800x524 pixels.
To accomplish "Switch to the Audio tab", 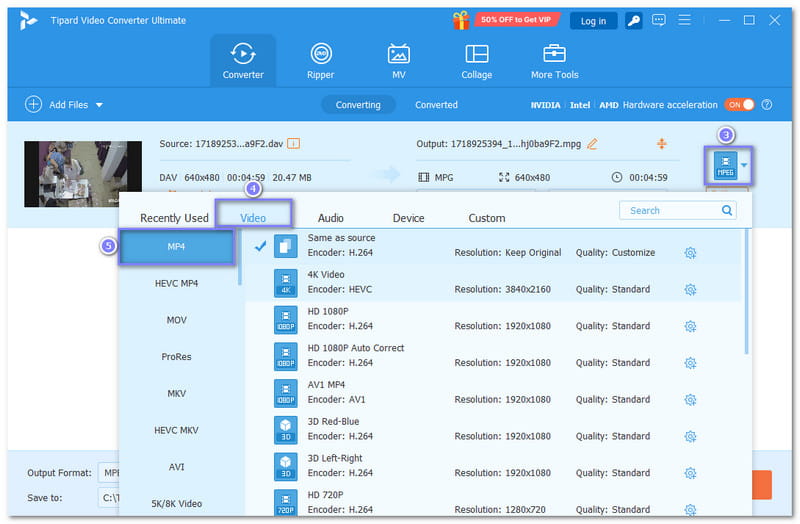I will pos(331,218).
